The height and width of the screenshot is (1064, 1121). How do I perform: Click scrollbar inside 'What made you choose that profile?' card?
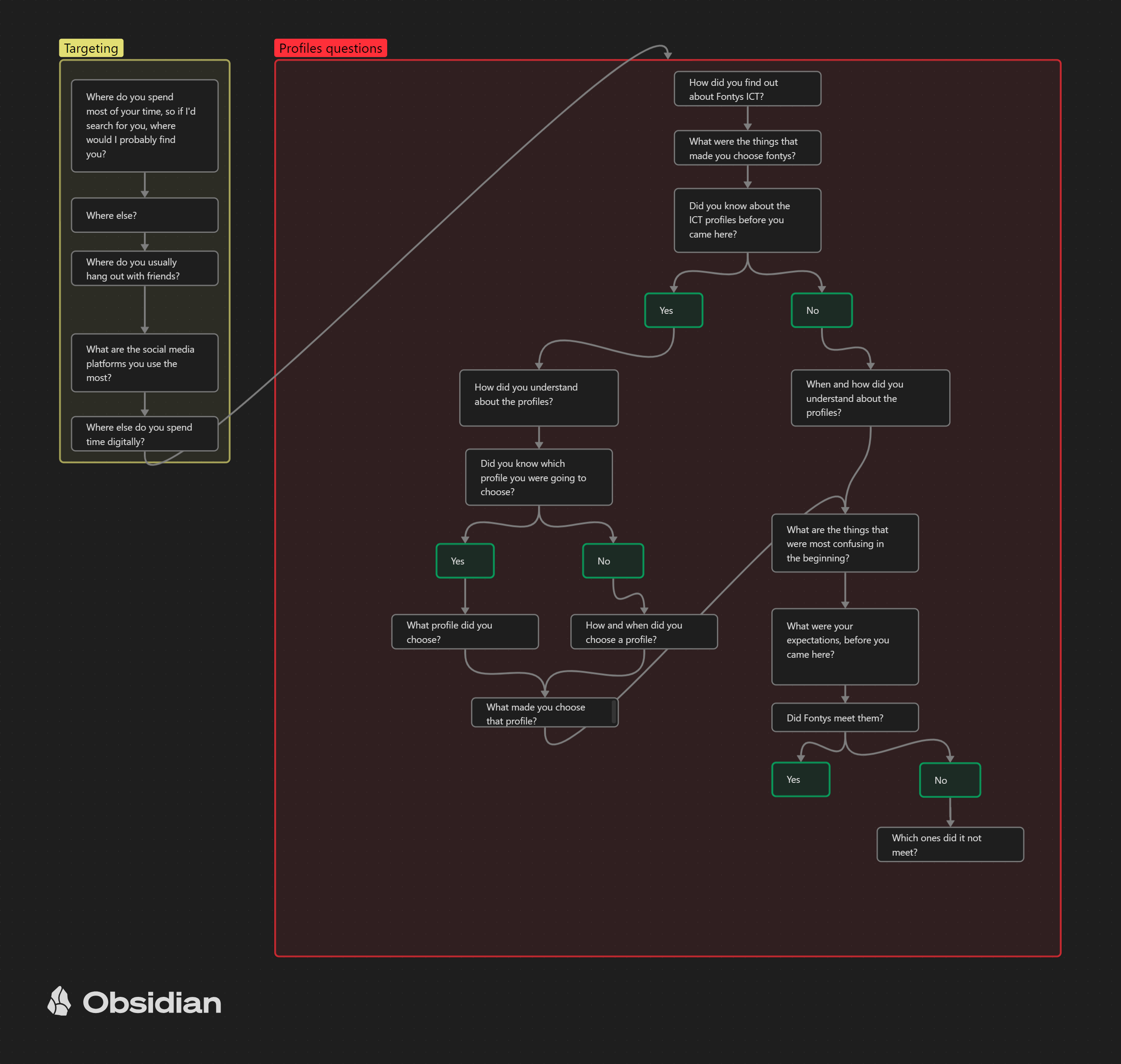coord(614,711)
